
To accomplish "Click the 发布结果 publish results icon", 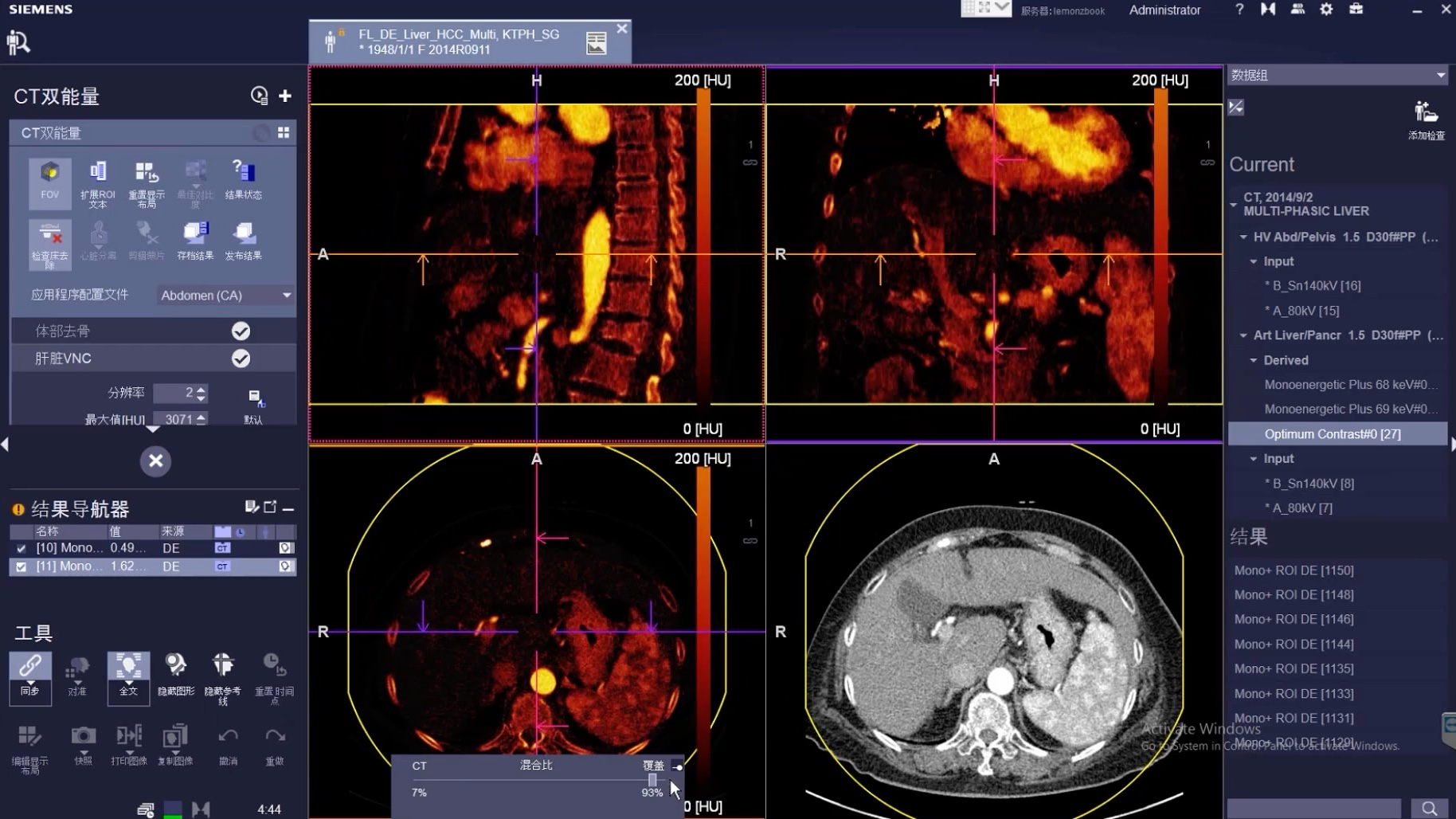I will (244, 241).
